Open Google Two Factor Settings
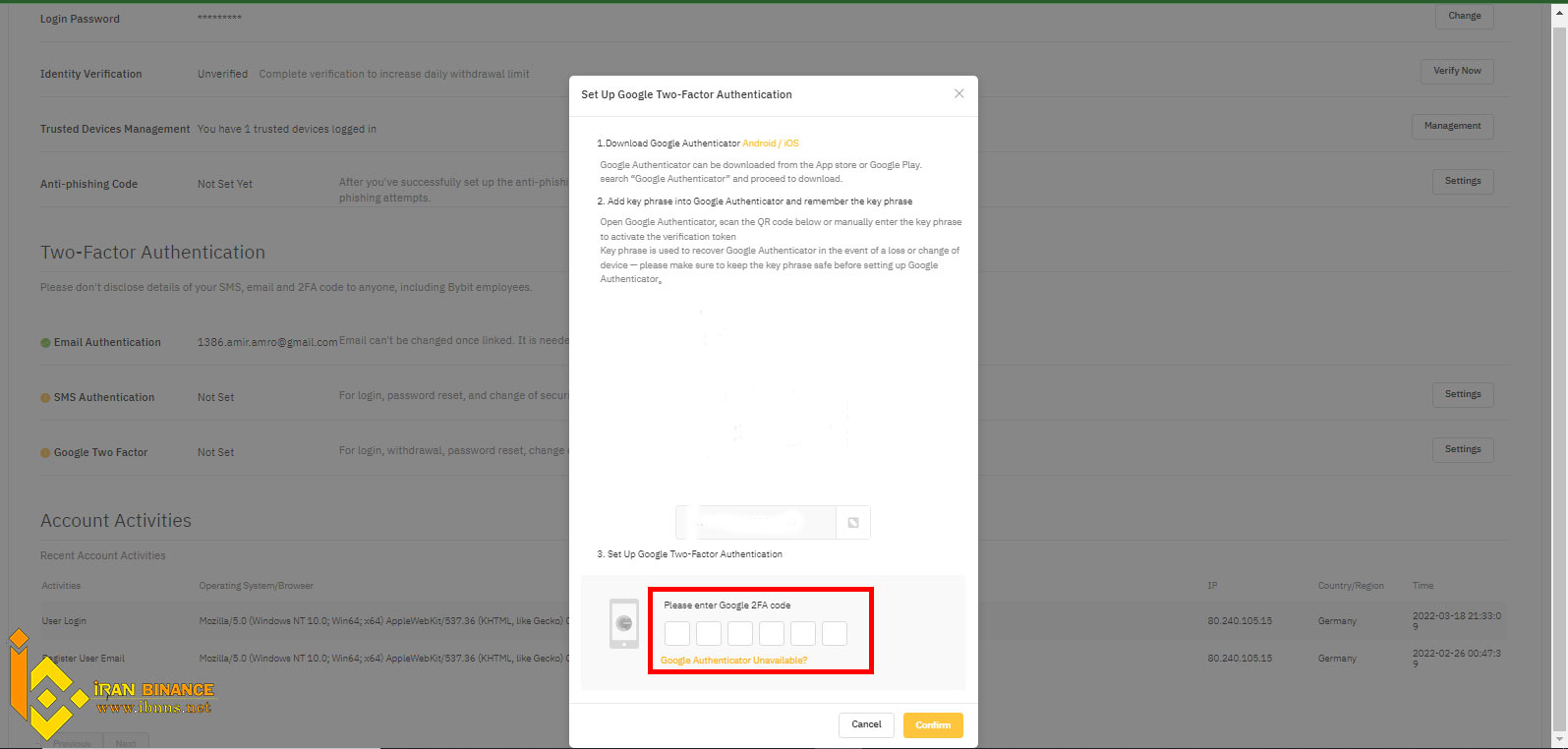 click(1463, 449)
